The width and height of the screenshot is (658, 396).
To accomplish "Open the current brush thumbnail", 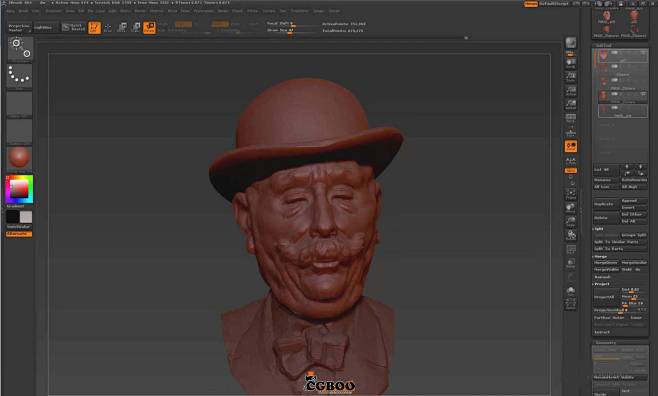I will [x=20, y=49].
